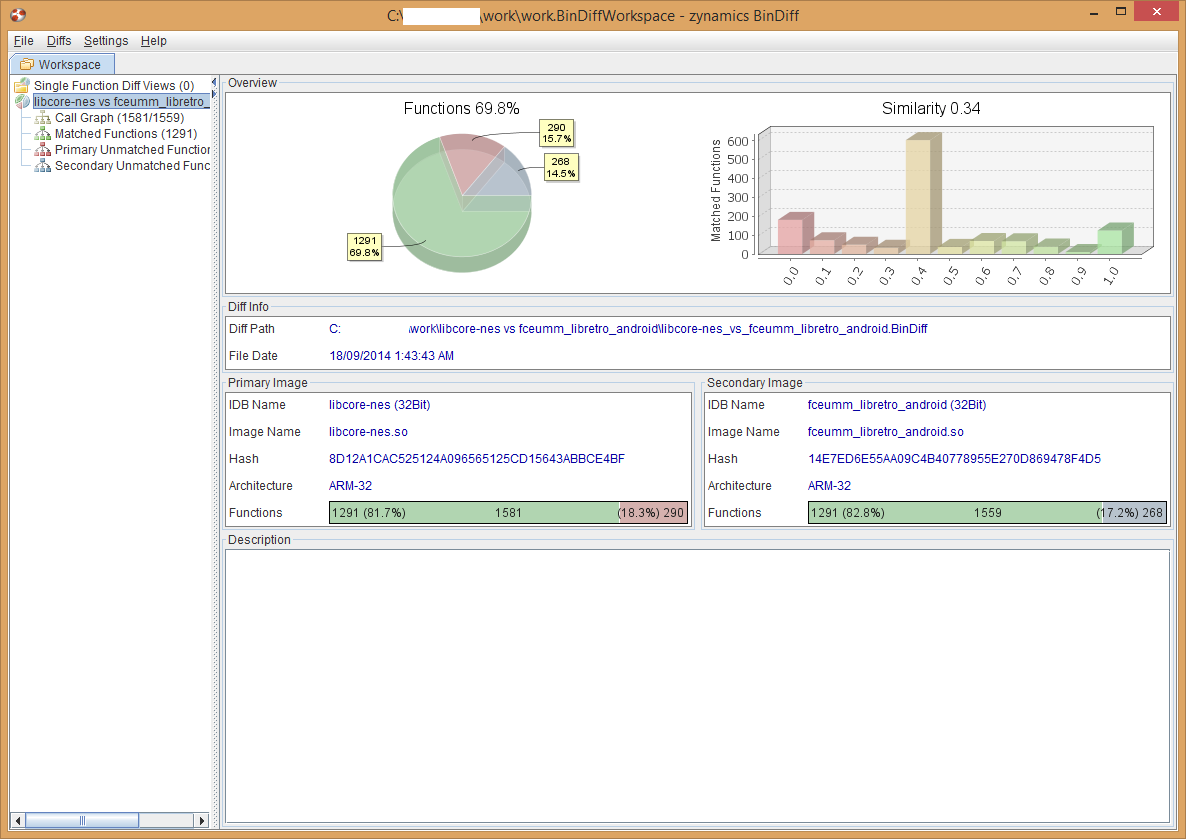Click the 1.0 similarity green bar

pos(1112,240)
